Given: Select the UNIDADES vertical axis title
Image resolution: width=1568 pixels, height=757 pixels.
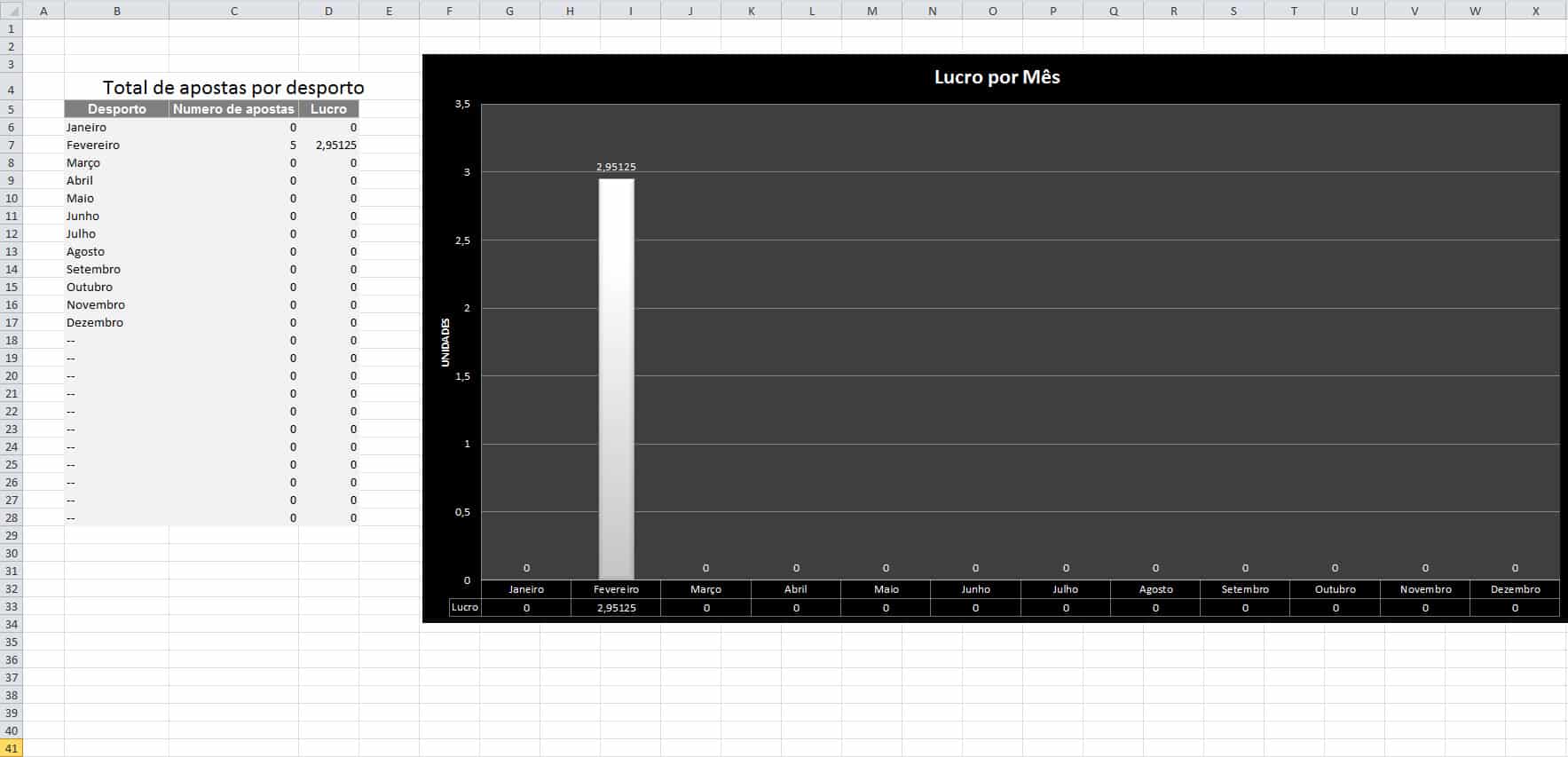Looking at the screenshot, I should pyautogui.click(x=445, y=343).
